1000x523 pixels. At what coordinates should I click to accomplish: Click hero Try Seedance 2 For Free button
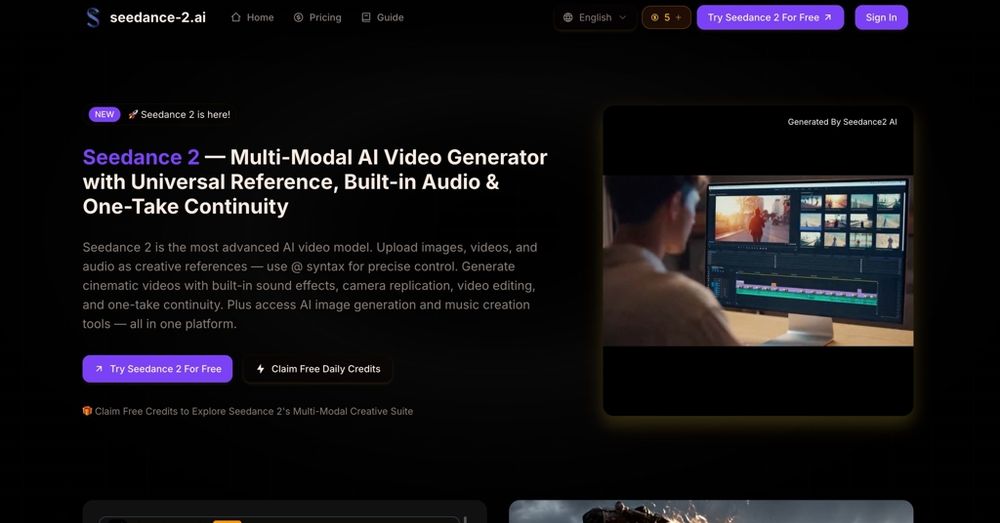pyautogui.click(x=158, y=369)
